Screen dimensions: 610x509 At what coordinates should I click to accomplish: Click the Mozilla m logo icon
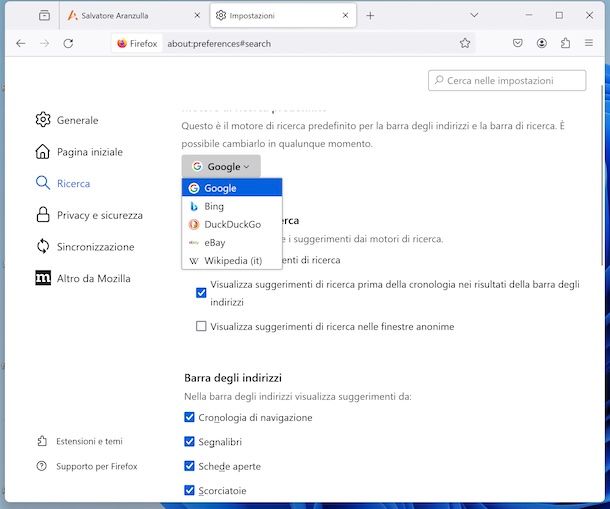point(43,277)
